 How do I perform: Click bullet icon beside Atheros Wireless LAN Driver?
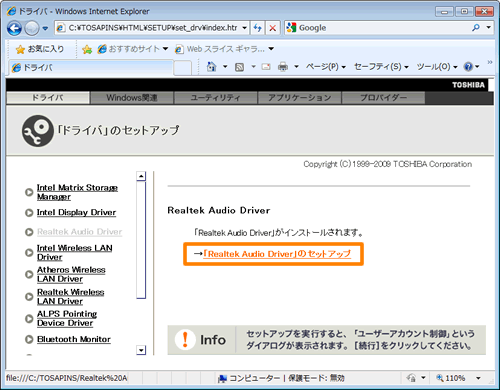(29, 274)
